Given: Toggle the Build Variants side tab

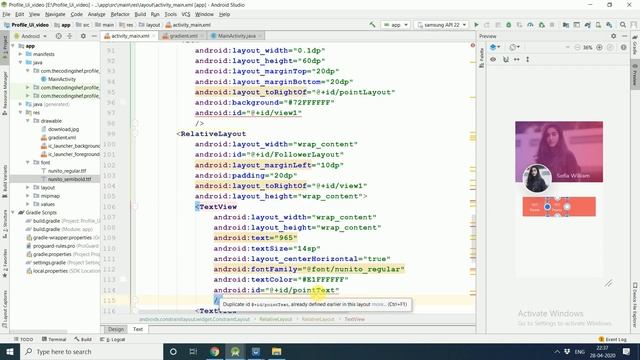Looking at the screenshot, I should point(5,182).
